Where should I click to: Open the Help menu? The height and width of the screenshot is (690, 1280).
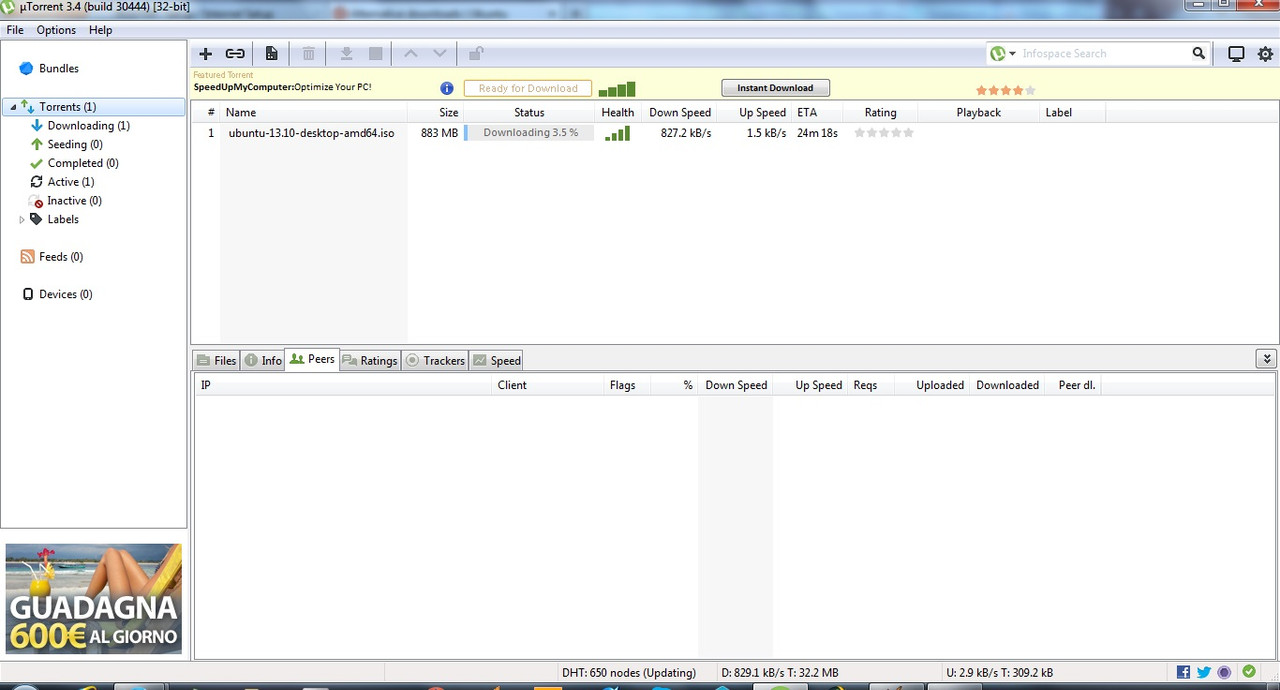[100, 30]
